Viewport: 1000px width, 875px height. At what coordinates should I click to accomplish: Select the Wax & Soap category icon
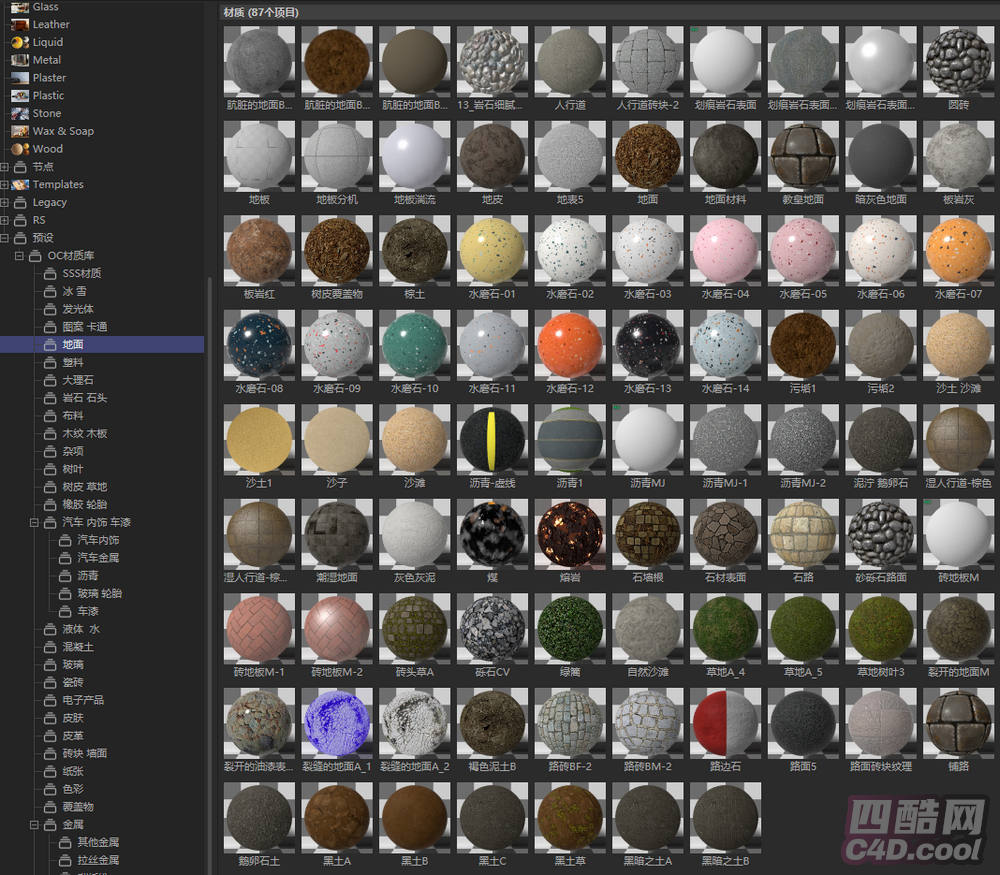tap(20, 131)
